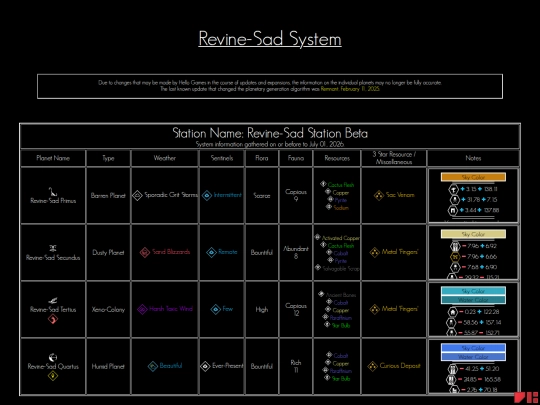This screenshot has width=540, height=405.
Task: Click the red weather icon beside Sand Blizzards
Action: [x=145, y=252]
